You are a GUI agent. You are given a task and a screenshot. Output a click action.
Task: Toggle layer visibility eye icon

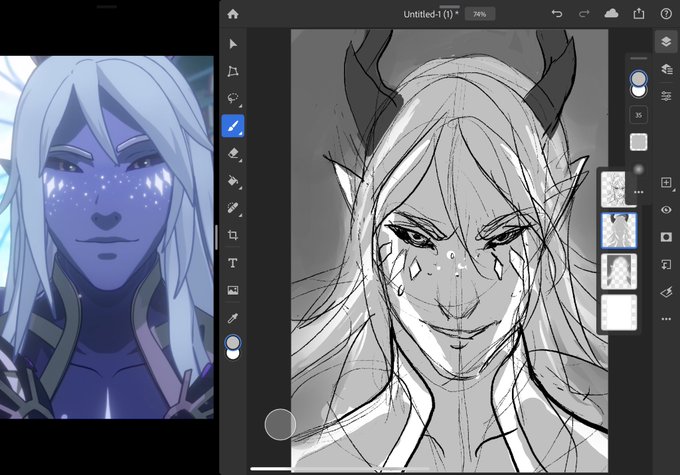click(x=666, y=210)
